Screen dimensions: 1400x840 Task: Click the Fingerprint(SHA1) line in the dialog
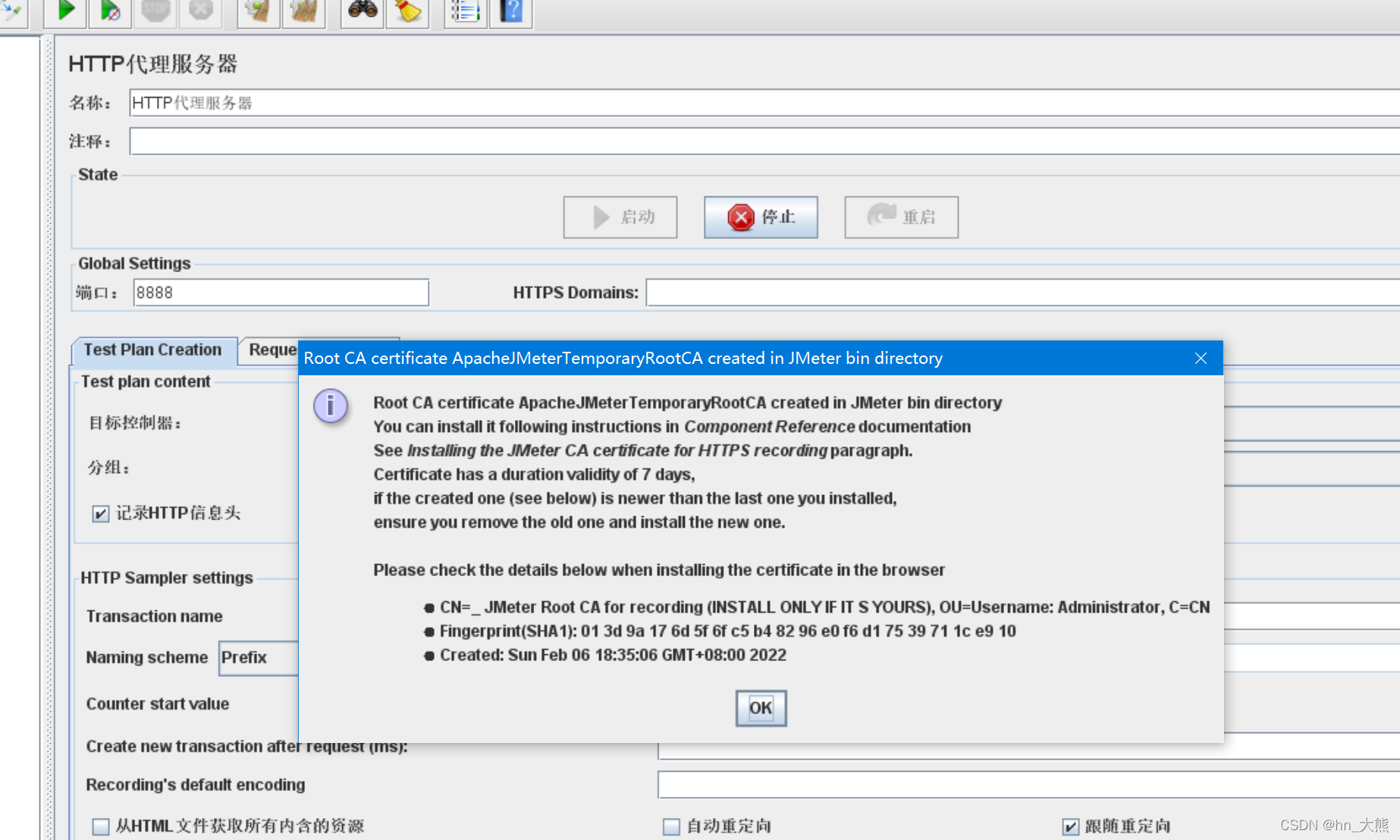click(727, 632)
